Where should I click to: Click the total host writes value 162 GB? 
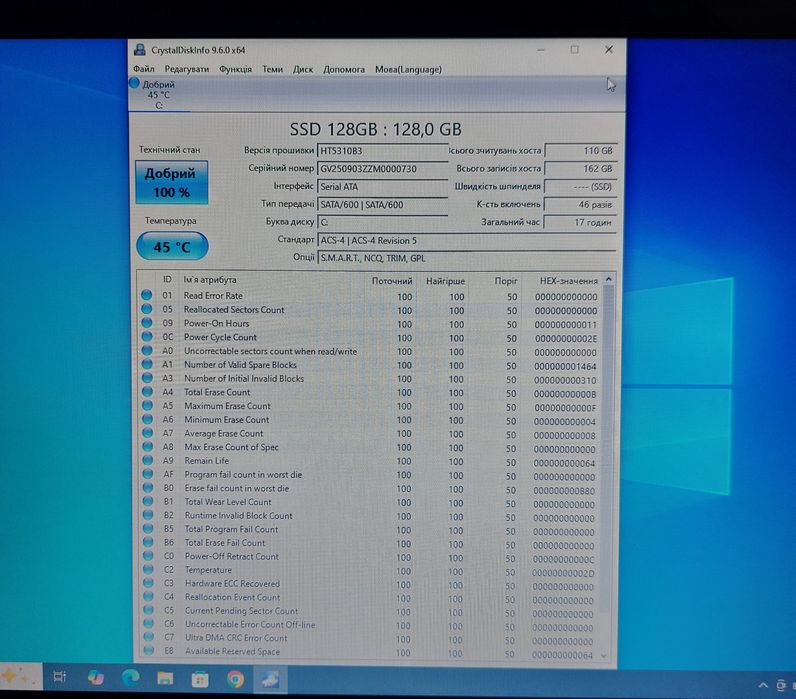click(x=581, y=169)
